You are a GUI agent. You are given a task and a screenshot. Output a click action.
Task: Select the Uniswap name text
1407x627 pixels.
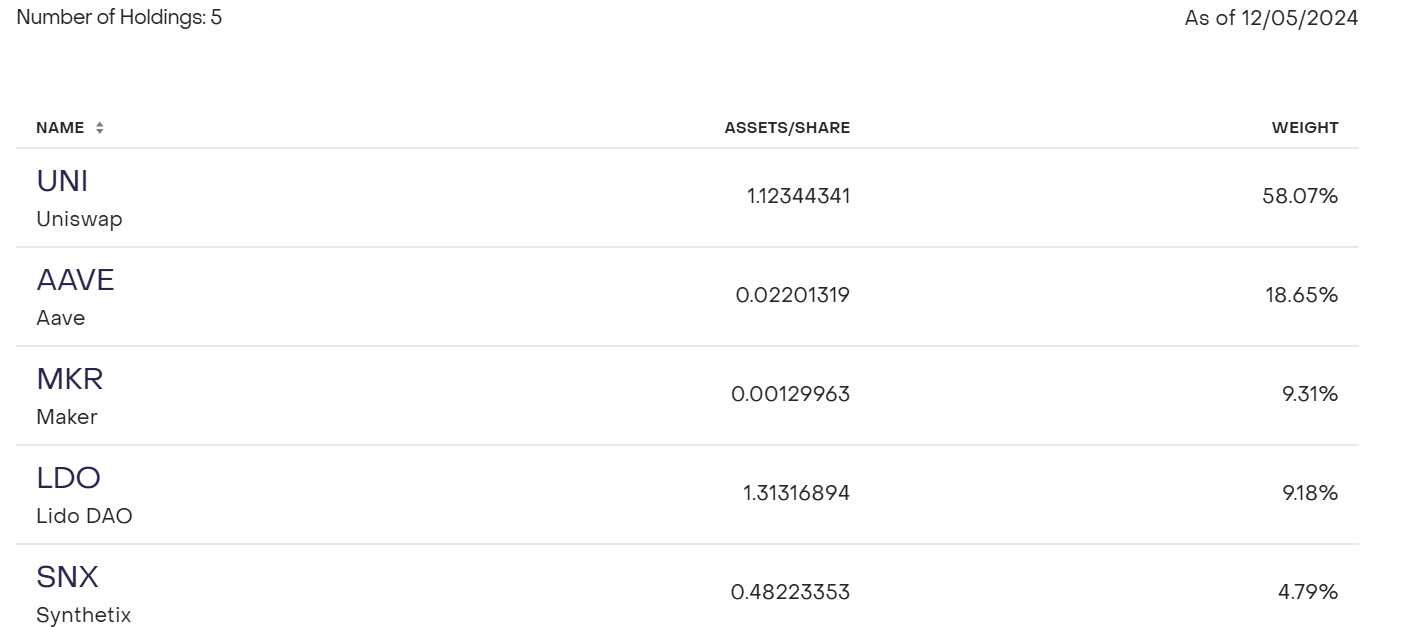[x=79, y=219]
